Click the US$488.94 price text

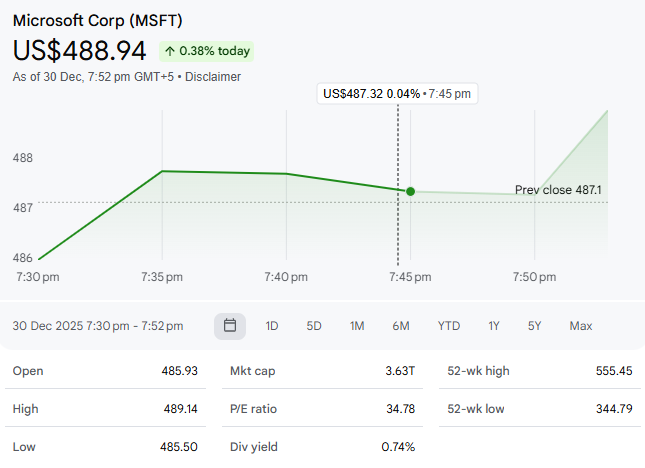[79, 51]
